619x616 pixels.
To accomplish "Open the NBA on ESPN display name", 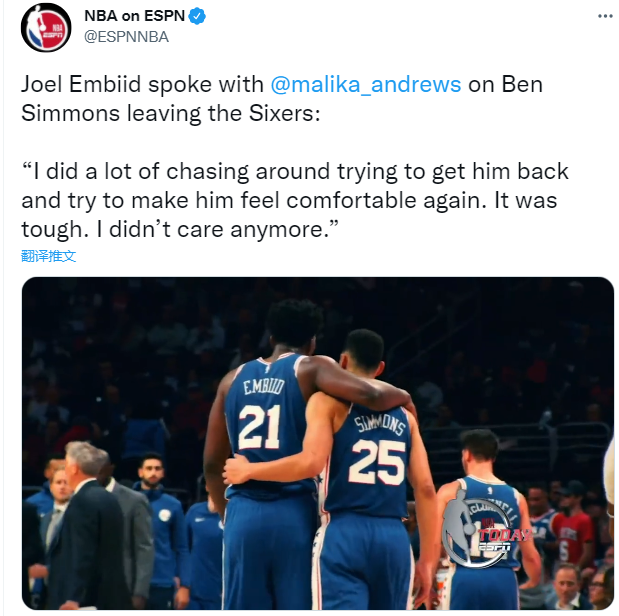I will coord(135,16).
